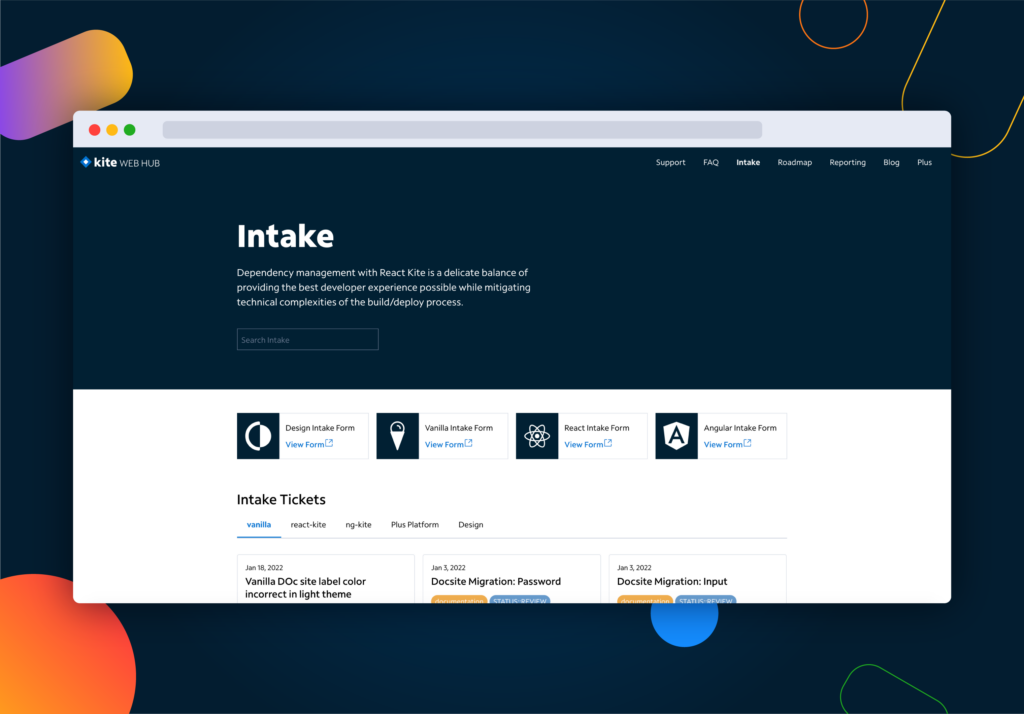Open ticket 'Vanilla DOc site label color incorrect'
Screen dimensions: 1024x714
(306, 587)
